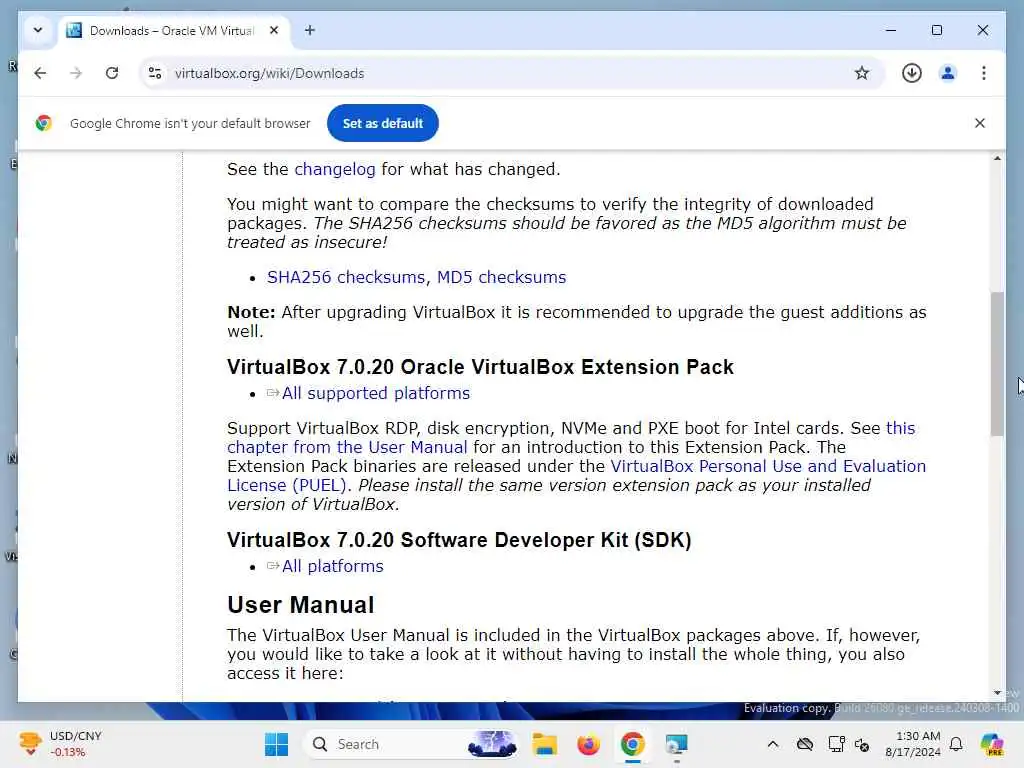The image size is (1024, 768).
Task: Open the notifications bell icon
Action: 956,744
